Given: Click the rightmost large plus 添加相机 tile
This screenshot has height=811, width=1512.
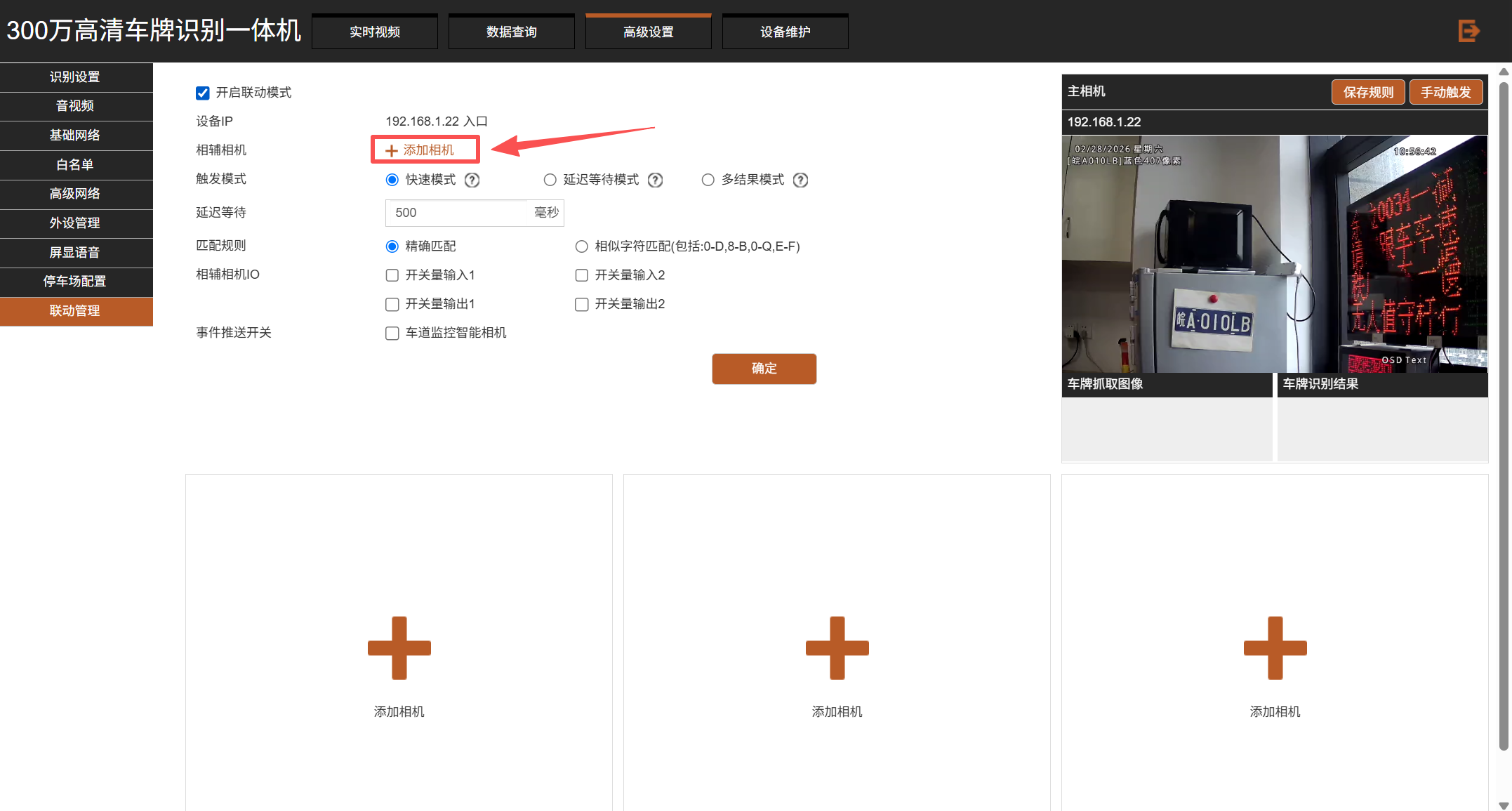Looking at the screenshot, I should click(x=1275, y=648).
